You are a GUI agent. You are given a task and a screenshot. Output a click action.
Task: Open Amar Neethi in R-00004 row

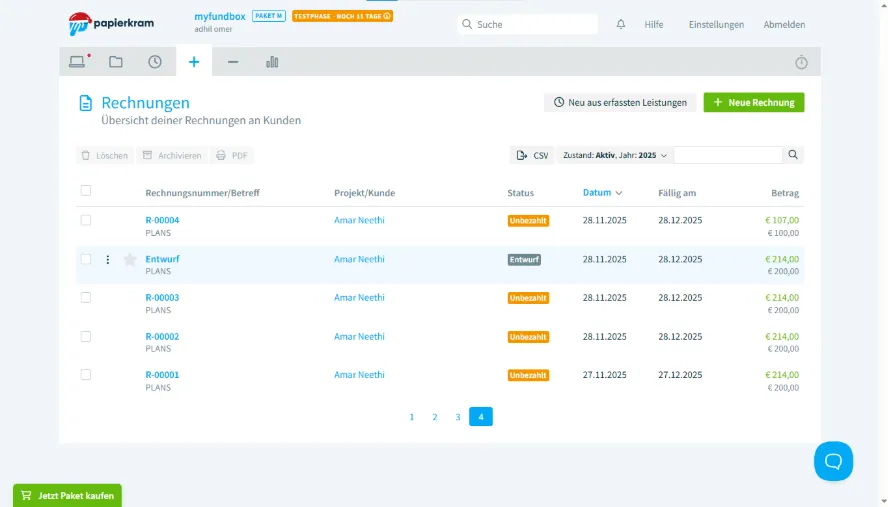click(x=359, y=220)
